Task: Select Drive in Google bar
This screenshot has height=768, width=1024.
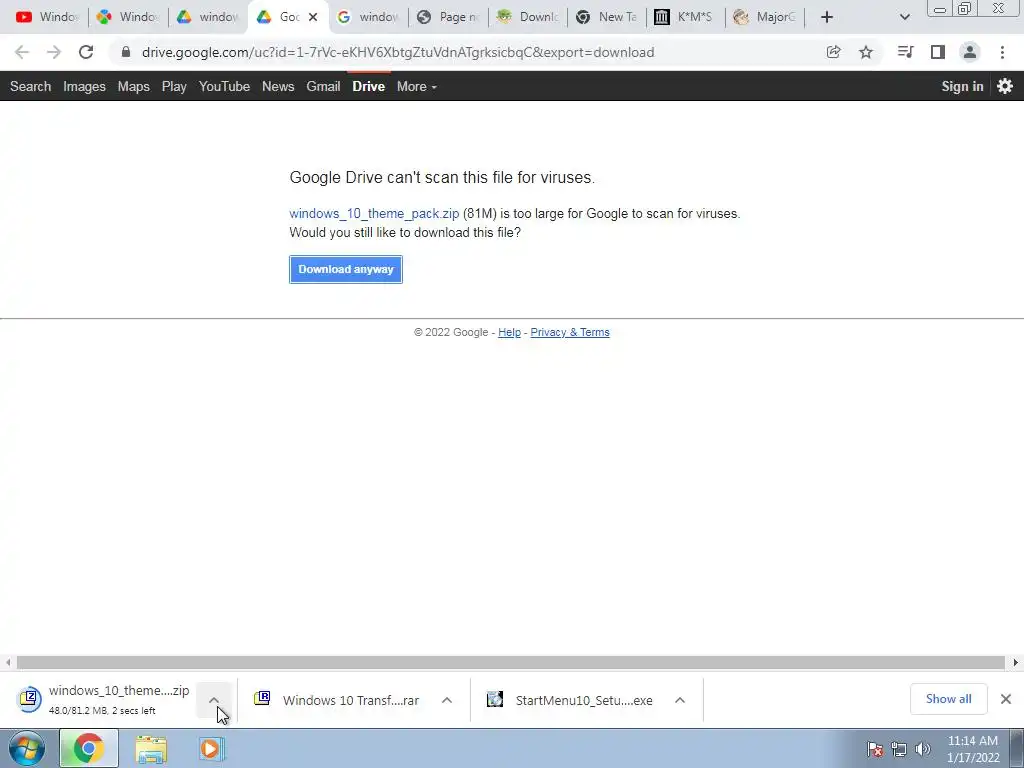Action: 369,86
